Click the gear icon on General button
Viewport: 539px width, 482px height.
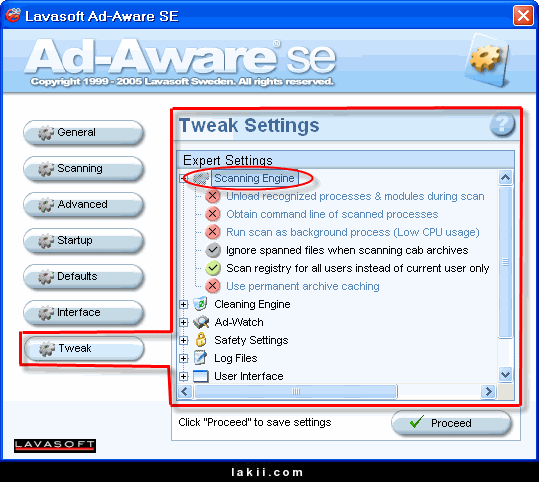pos(46,133)
